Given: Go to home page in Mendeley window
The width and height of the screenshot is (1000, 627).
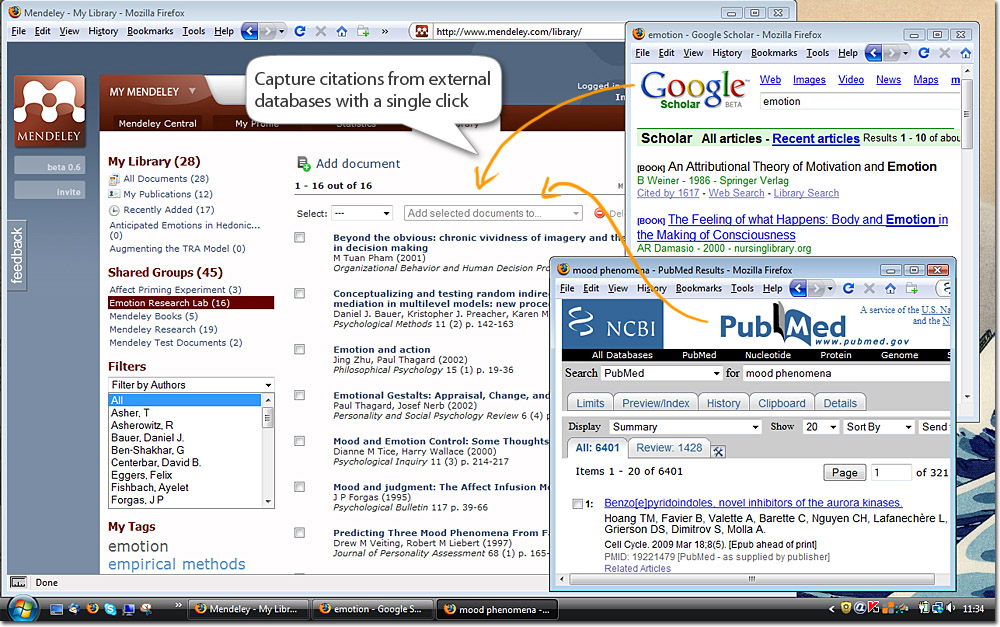Looking at the screenshot, I should pyautogui.click(x=342, y=31).
